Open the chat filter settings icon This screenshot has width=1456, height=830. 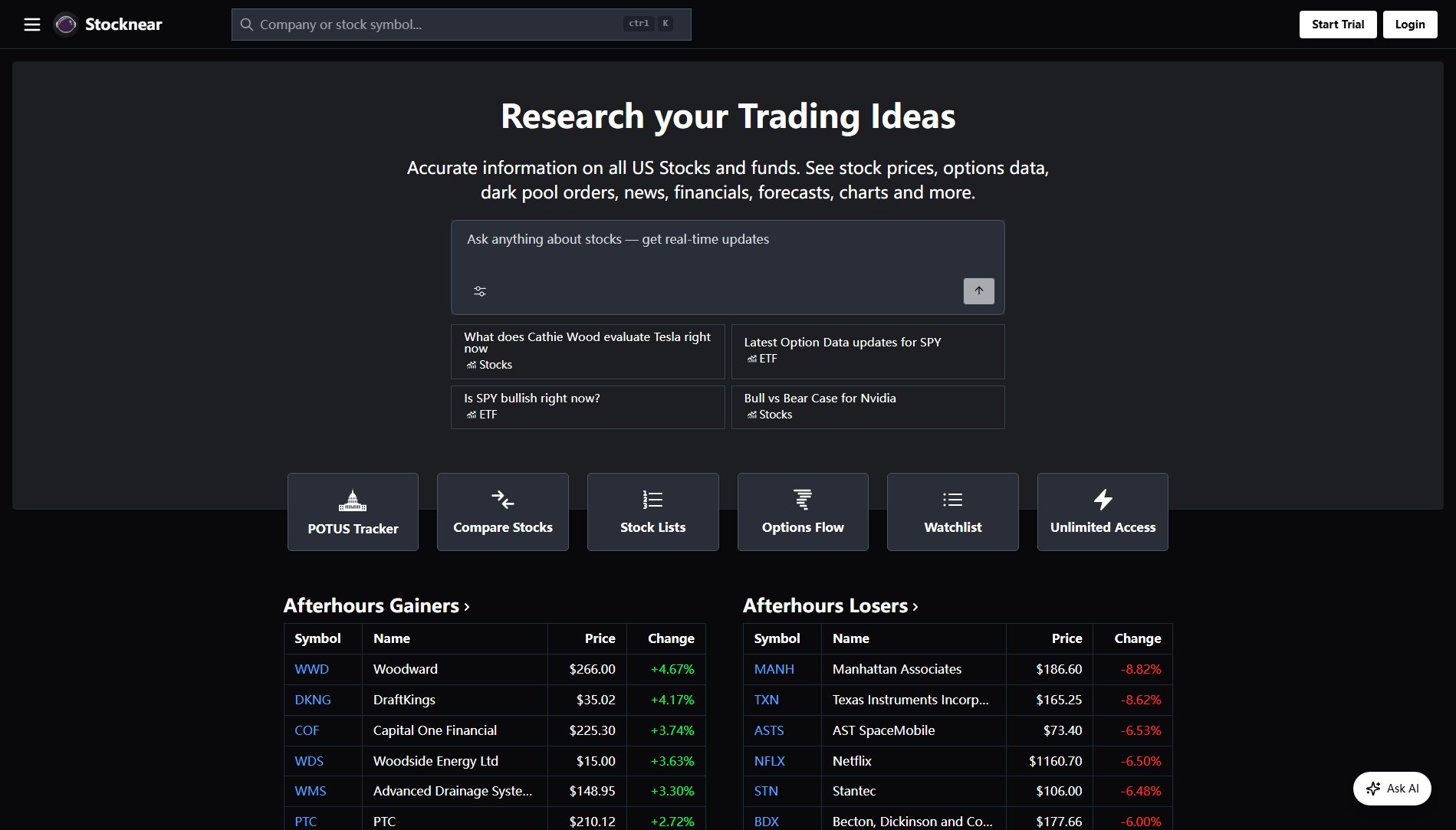pos(480,291)
